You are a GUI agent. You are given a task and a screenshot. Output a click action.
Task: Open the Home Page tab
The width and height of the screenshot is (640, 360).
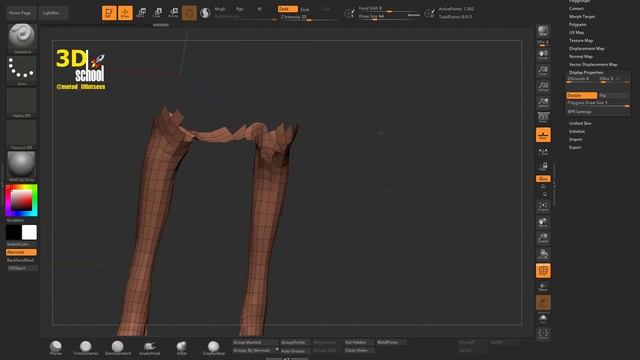(x=20, y=13)
